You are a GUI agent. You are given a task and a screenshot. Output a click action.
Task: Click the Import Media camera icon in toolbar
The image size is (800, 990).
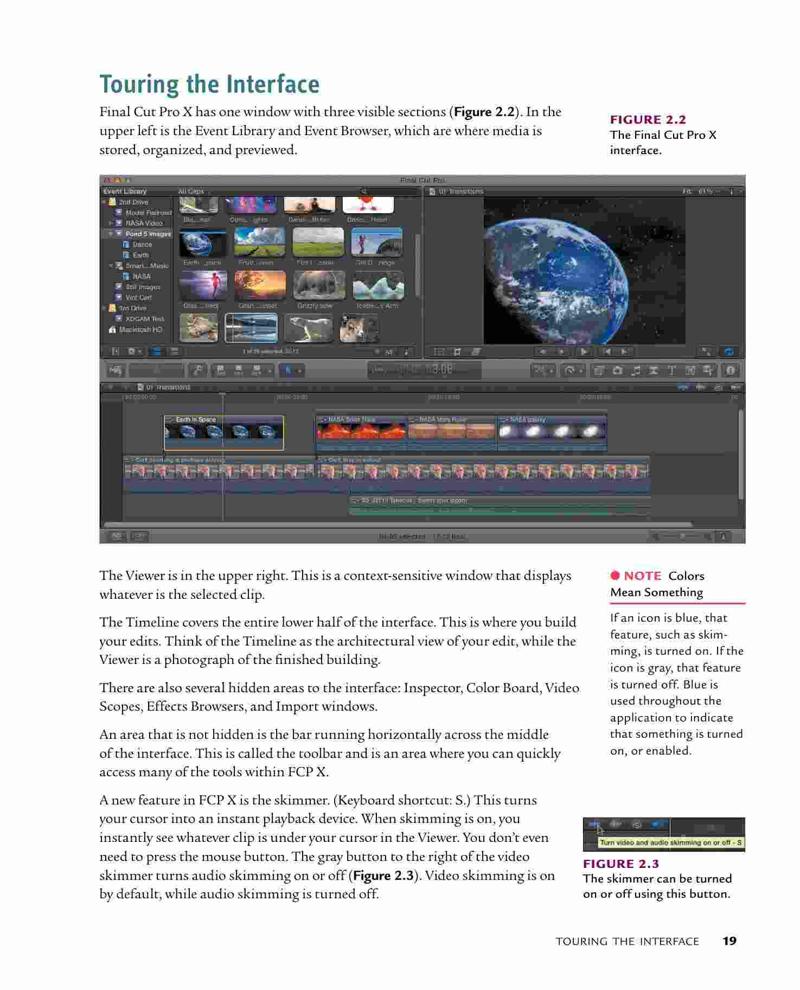pos(116,371)
